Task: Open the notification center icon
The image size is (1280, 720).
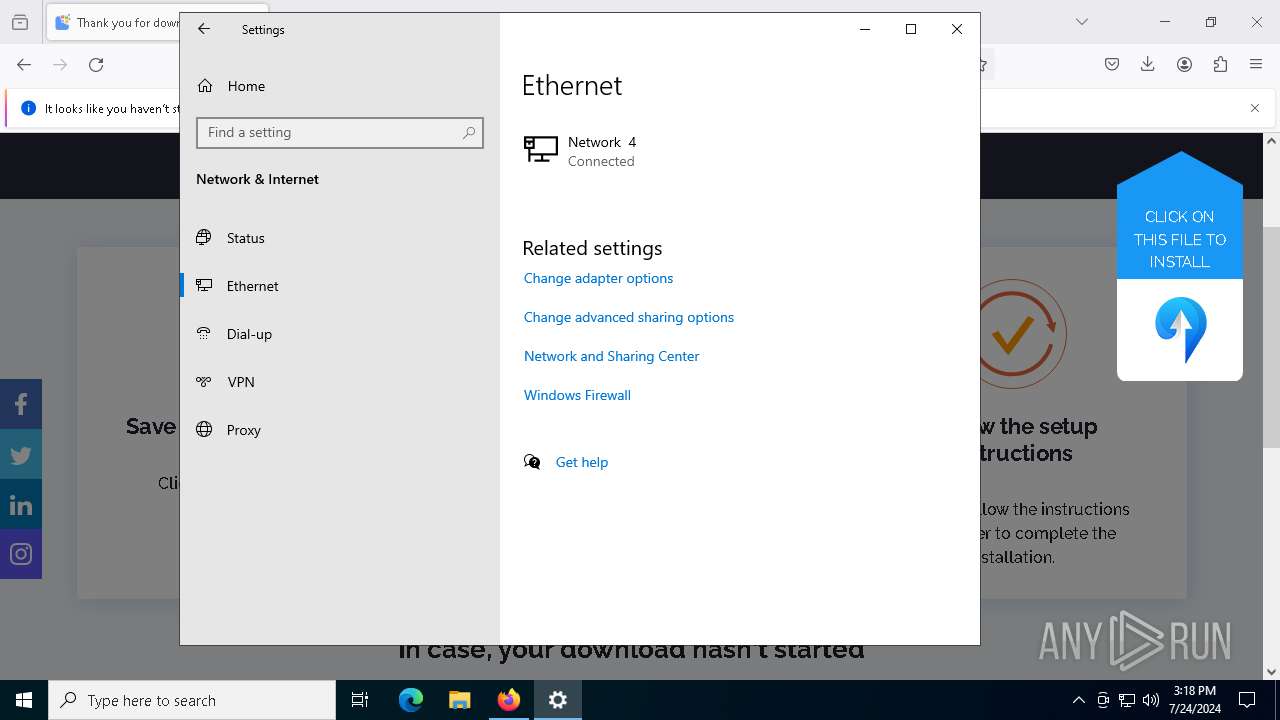Action: pyautogui.click(x=1247, y=700)
